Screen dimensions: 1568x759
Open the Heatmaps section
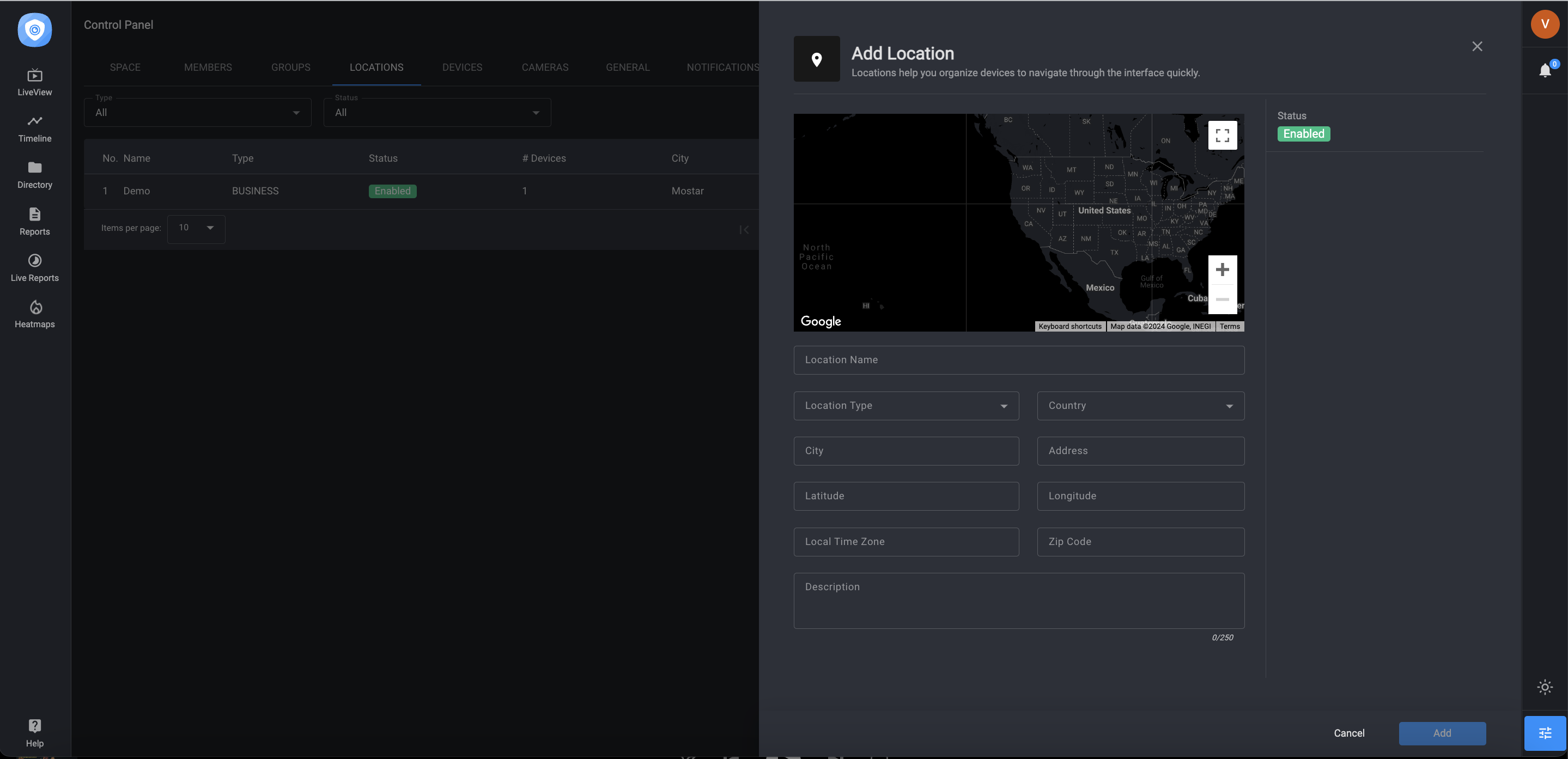click(x=35, y=314)
